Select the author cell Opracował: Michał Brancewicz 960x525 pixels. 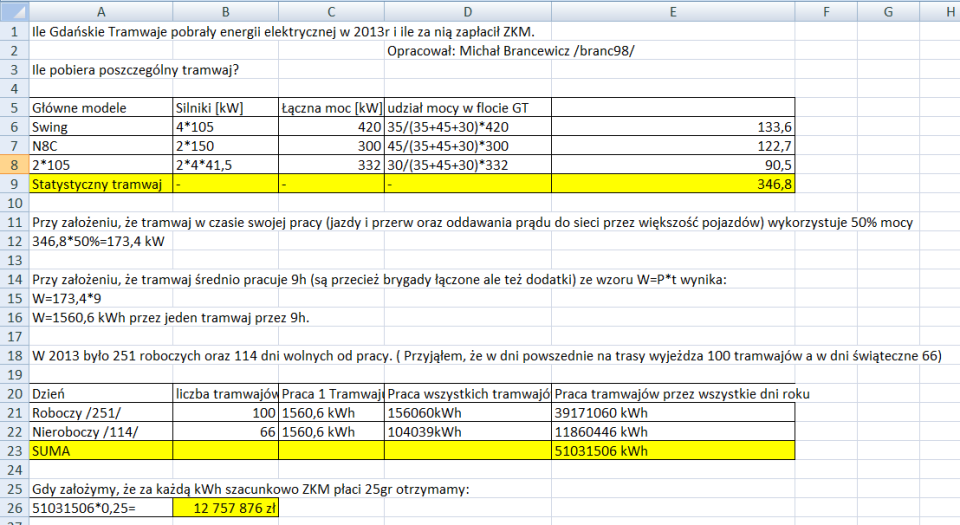[511, 51]
